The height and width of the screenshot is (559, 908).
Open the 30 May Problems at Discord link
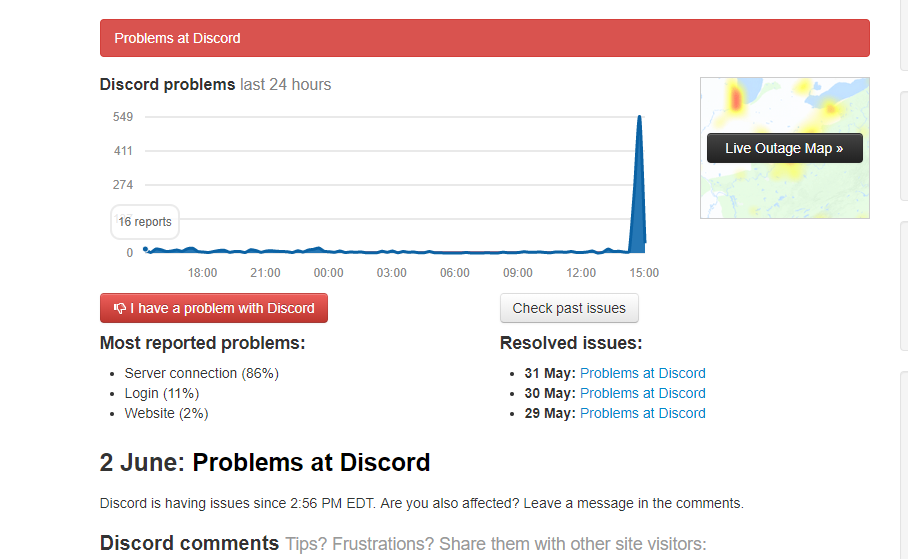(643, 393)
